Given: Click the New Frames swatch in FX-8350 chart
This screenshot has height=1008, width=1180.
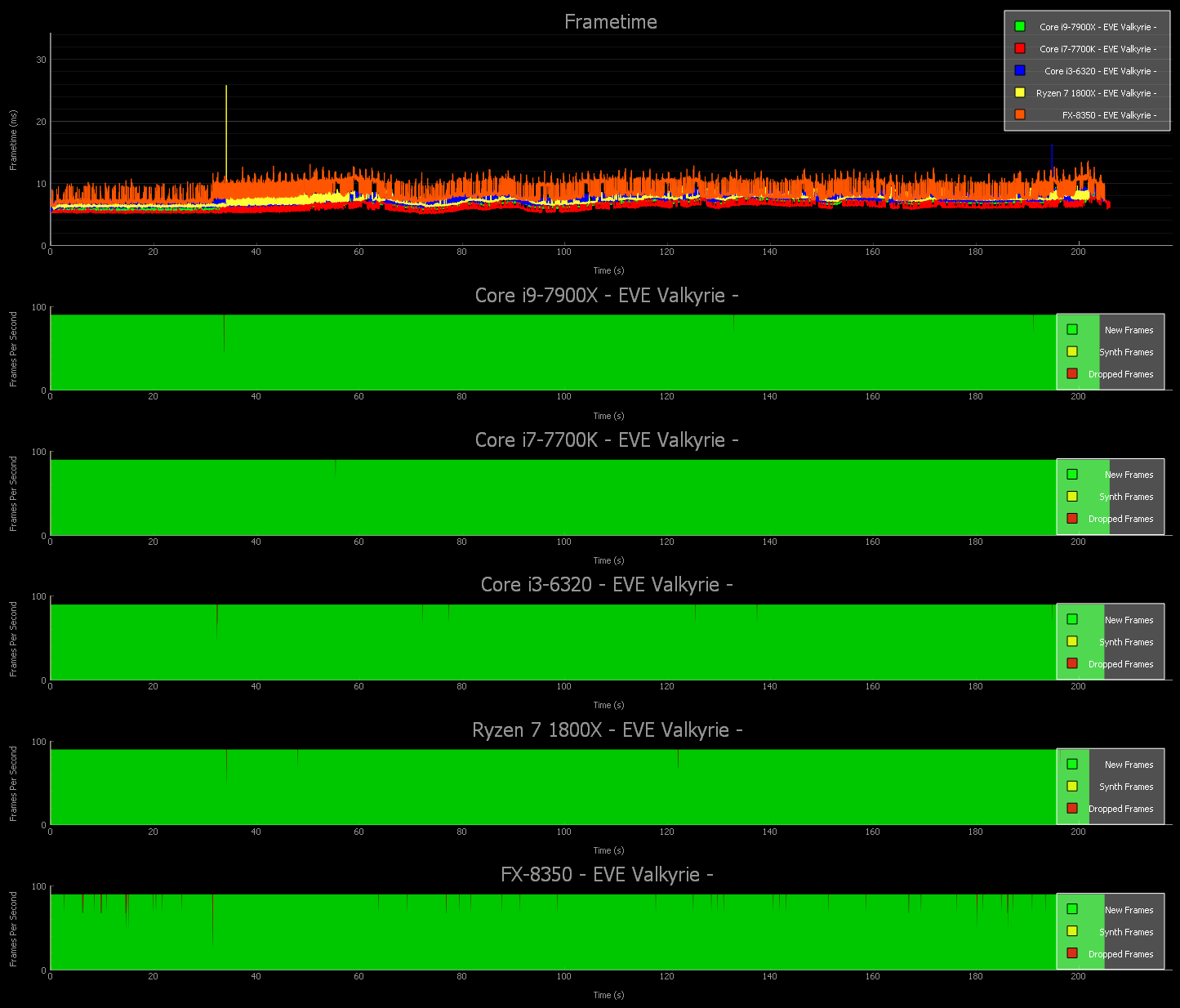Looking at the screenshot, I should click(x=1072, y=908).
